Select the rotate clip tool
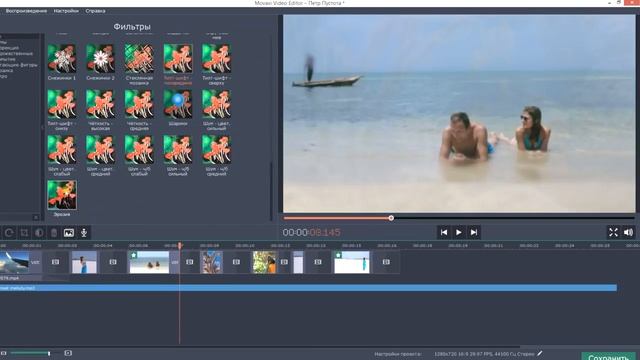Image resolution: width=640 pixels, height=360 pixels. [9, 233]
